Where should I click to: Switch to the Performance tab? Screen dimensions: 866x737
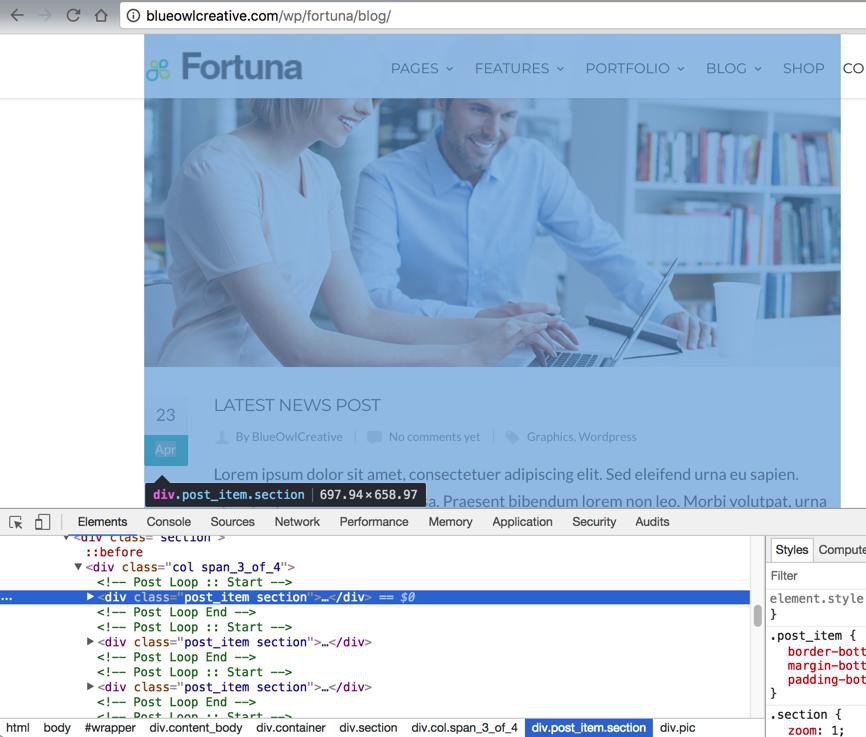coord(374,522)
